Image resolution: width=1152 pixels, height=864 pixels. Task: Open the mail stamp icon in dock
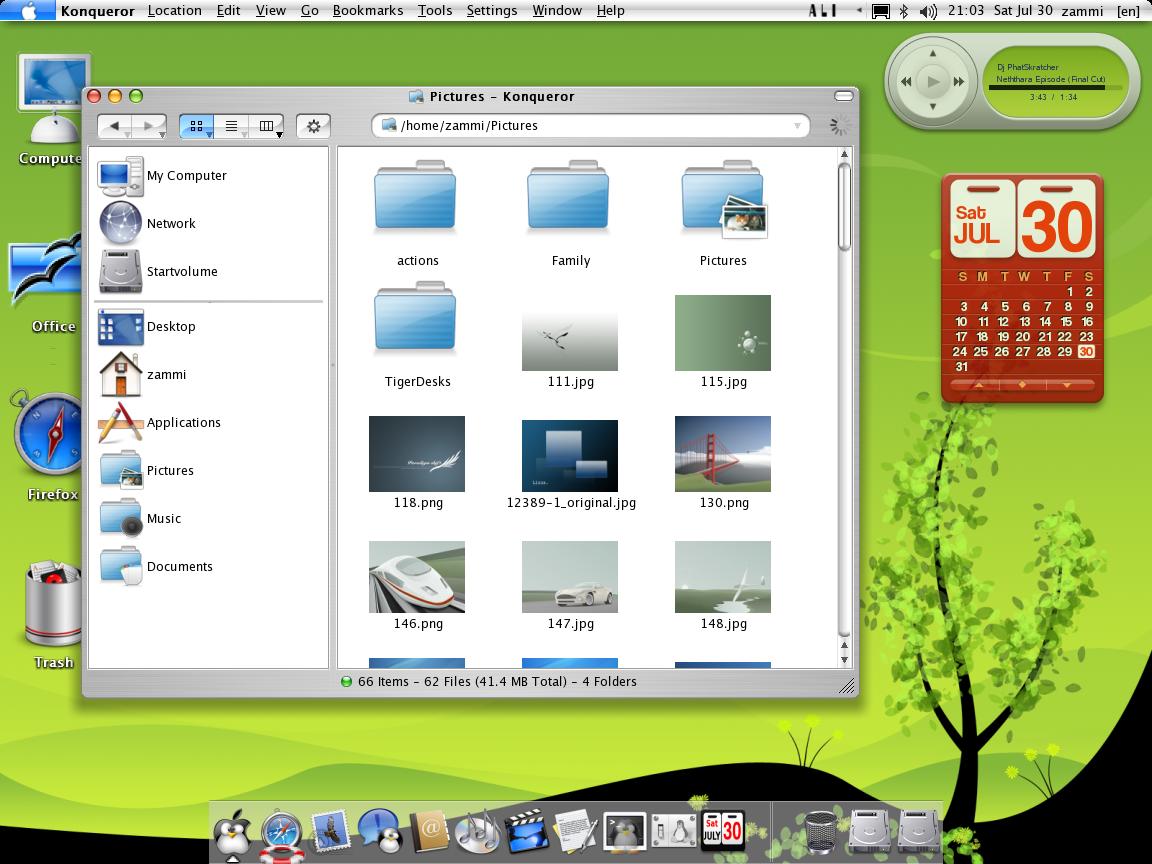329,834
